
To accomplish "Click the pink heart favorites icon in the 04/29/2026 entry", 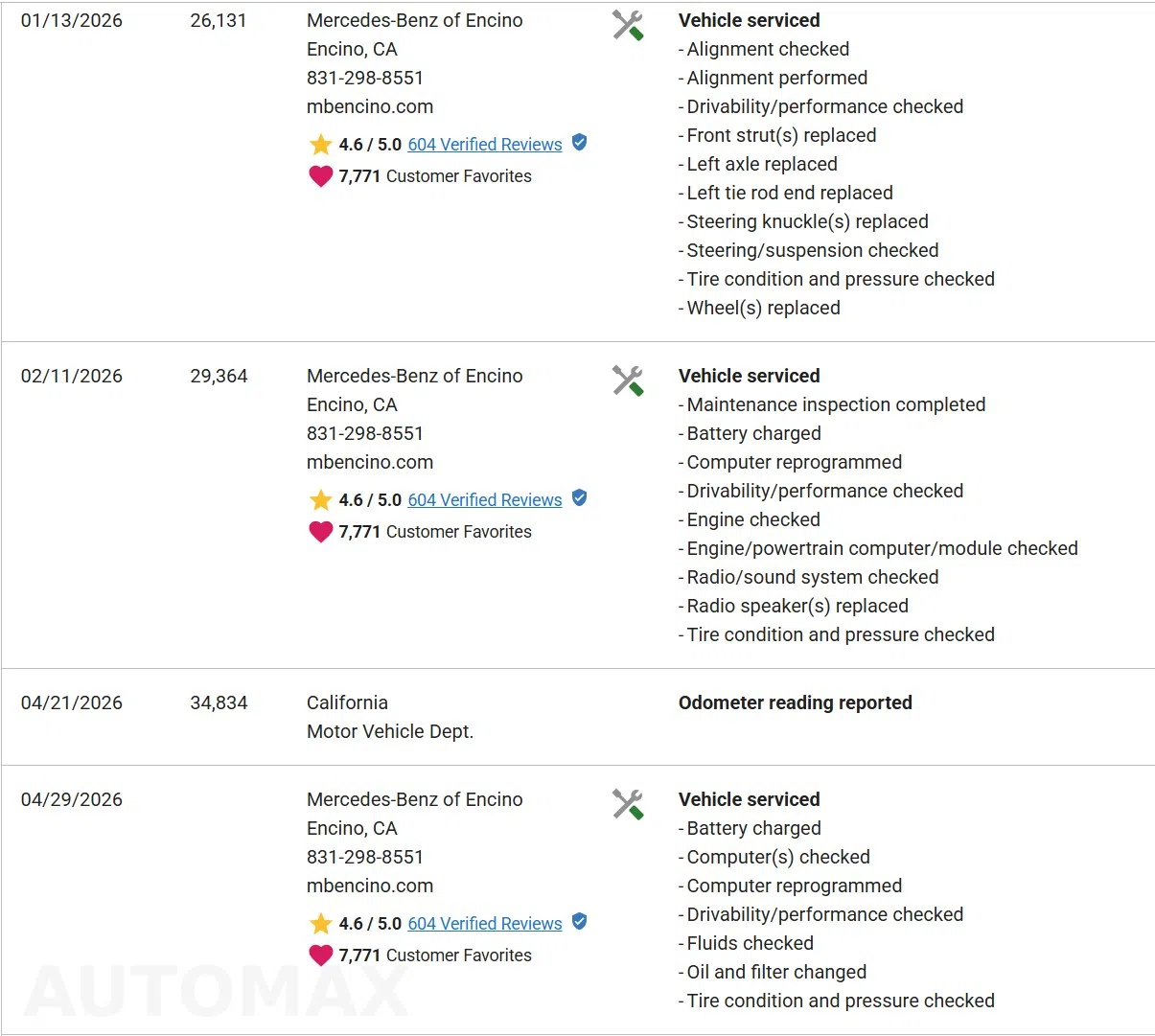I will pyautogui.click(x=320, y=955).
